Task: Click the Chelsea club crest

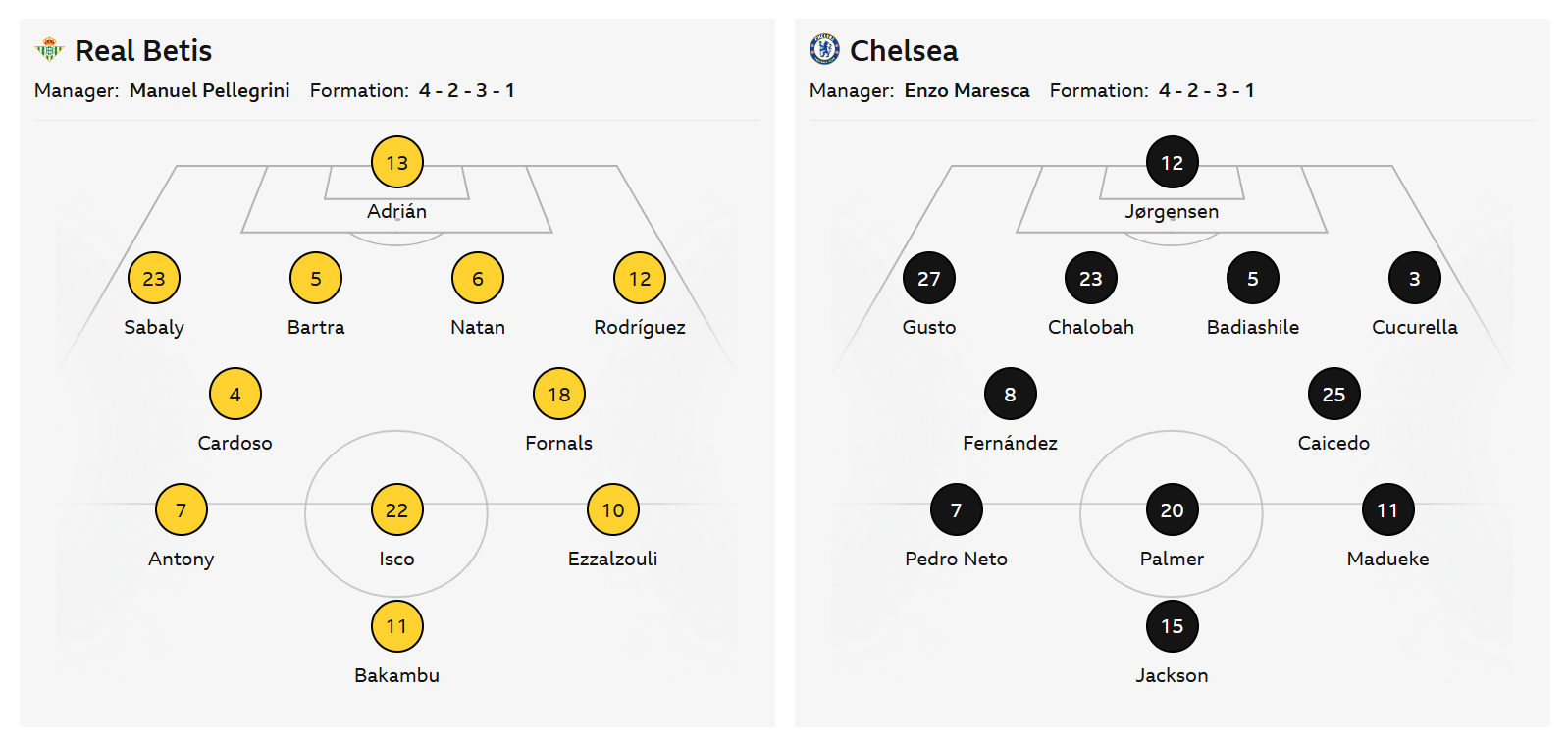Action: (824, 49)
